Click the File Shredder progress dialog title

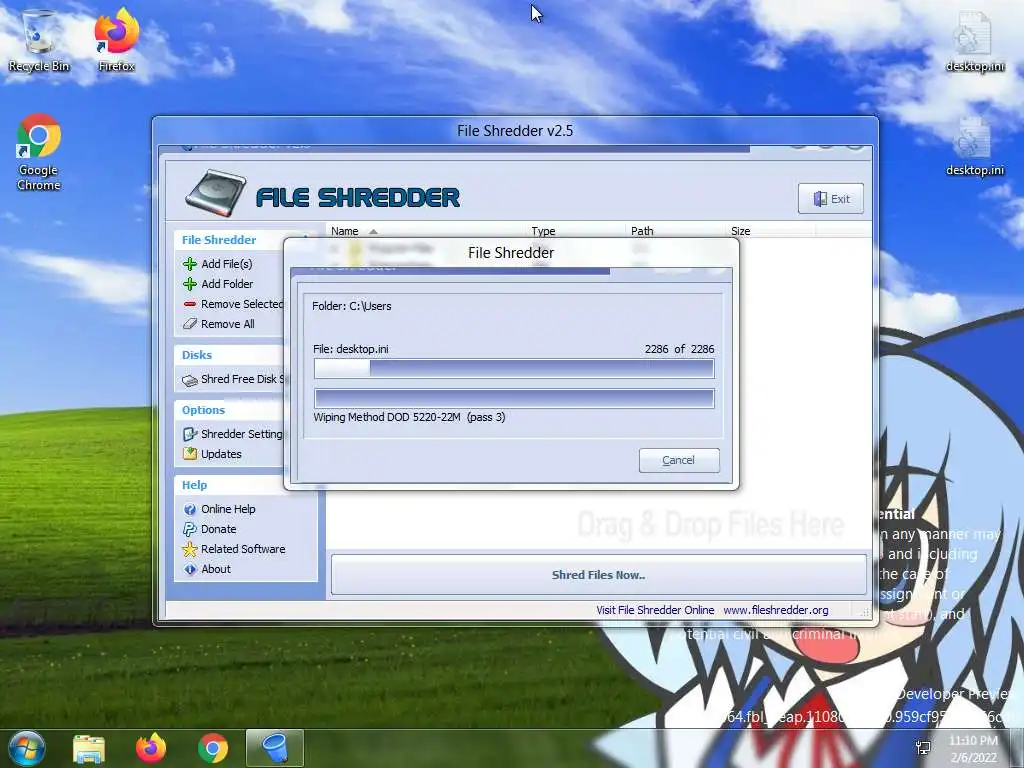[511, 253]
